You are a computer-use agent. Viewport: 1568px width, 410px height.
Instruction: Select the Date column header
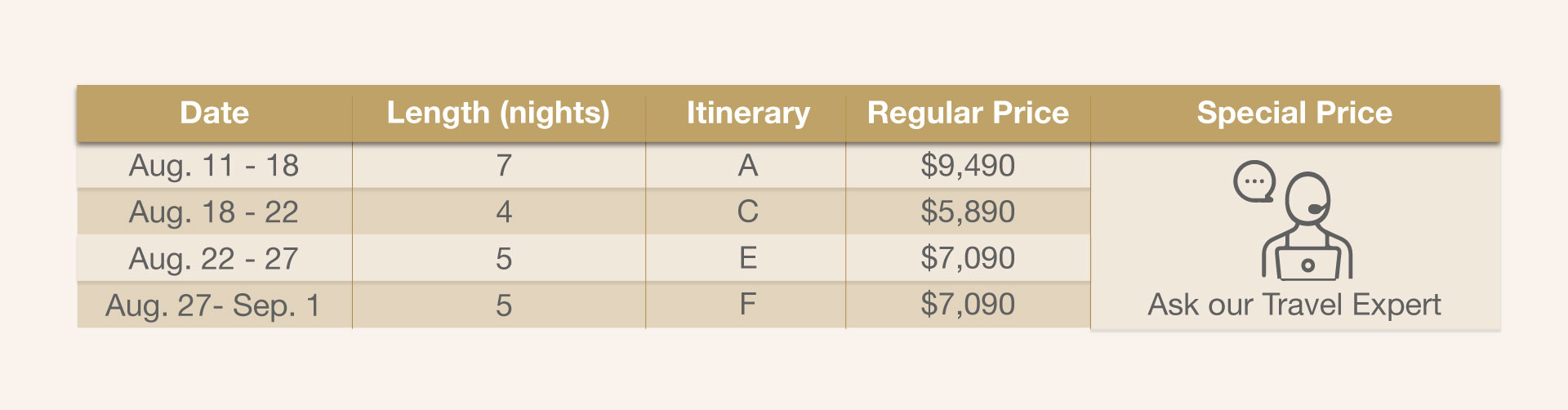[x=215, y=113]
